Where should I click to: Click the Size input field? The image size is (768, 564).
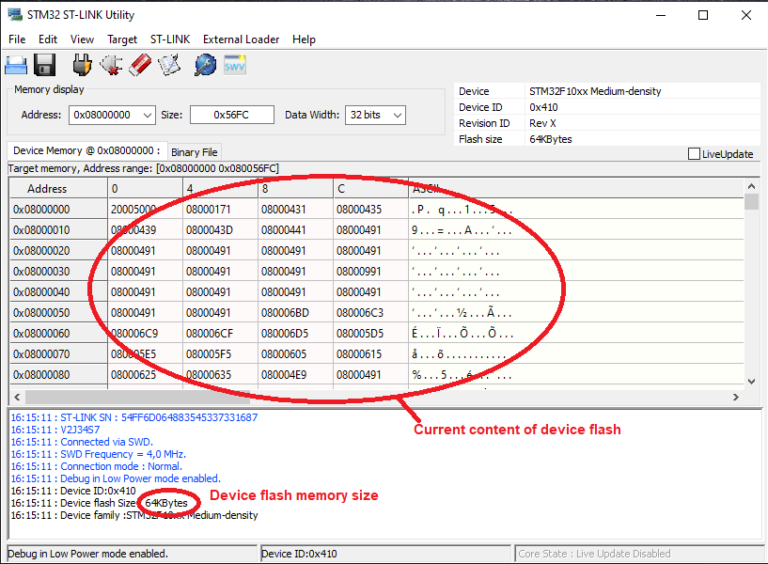231,115
